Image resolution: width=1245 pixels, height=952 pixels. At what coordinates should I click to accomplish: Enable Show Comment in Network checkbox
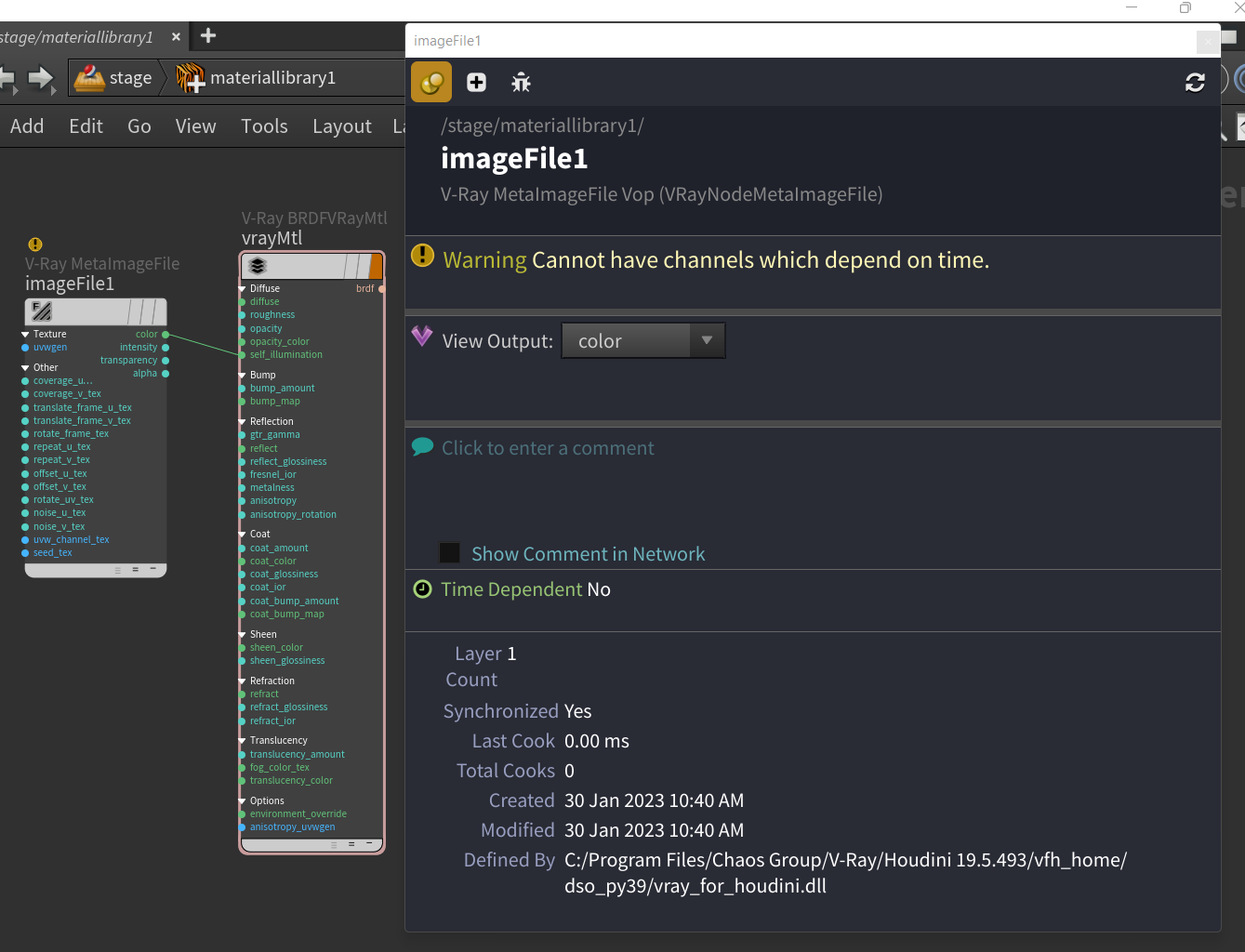pyautogui.click(x=449, y=553)
